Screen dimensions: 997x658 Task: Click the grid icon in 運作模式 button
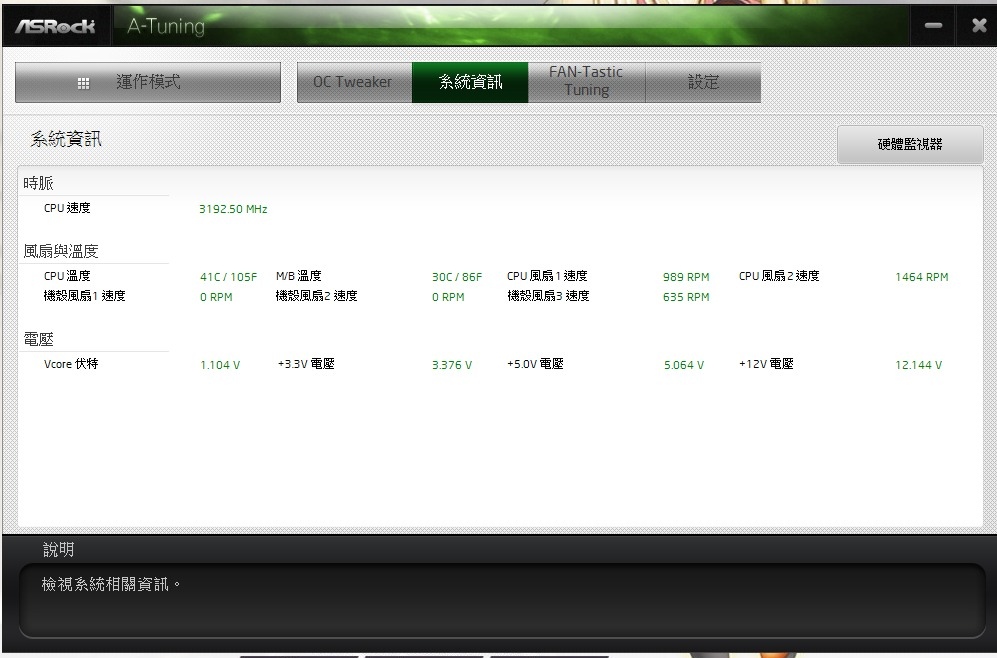click(83, 83)
